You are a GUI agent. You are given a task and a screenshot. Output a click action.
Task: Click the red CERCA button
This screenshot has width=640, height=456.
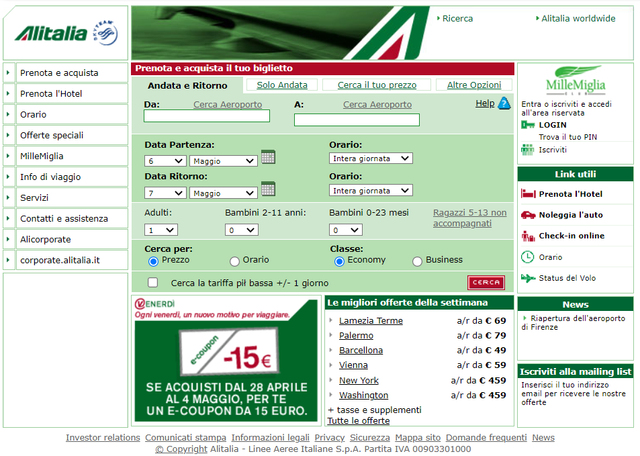(486, 282)
